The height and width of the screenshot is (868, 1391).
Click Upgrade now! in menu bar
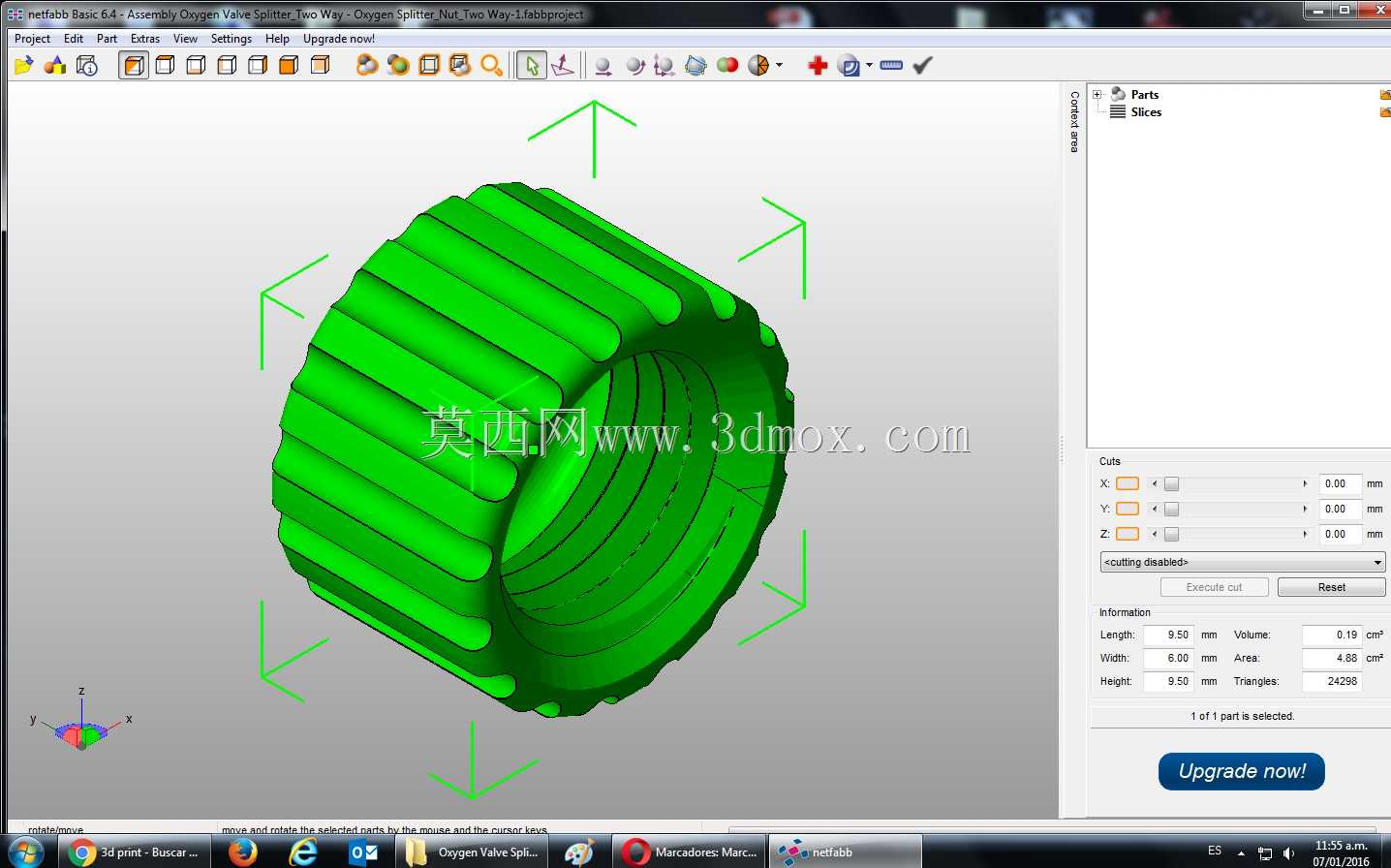(x=339, y=39)
